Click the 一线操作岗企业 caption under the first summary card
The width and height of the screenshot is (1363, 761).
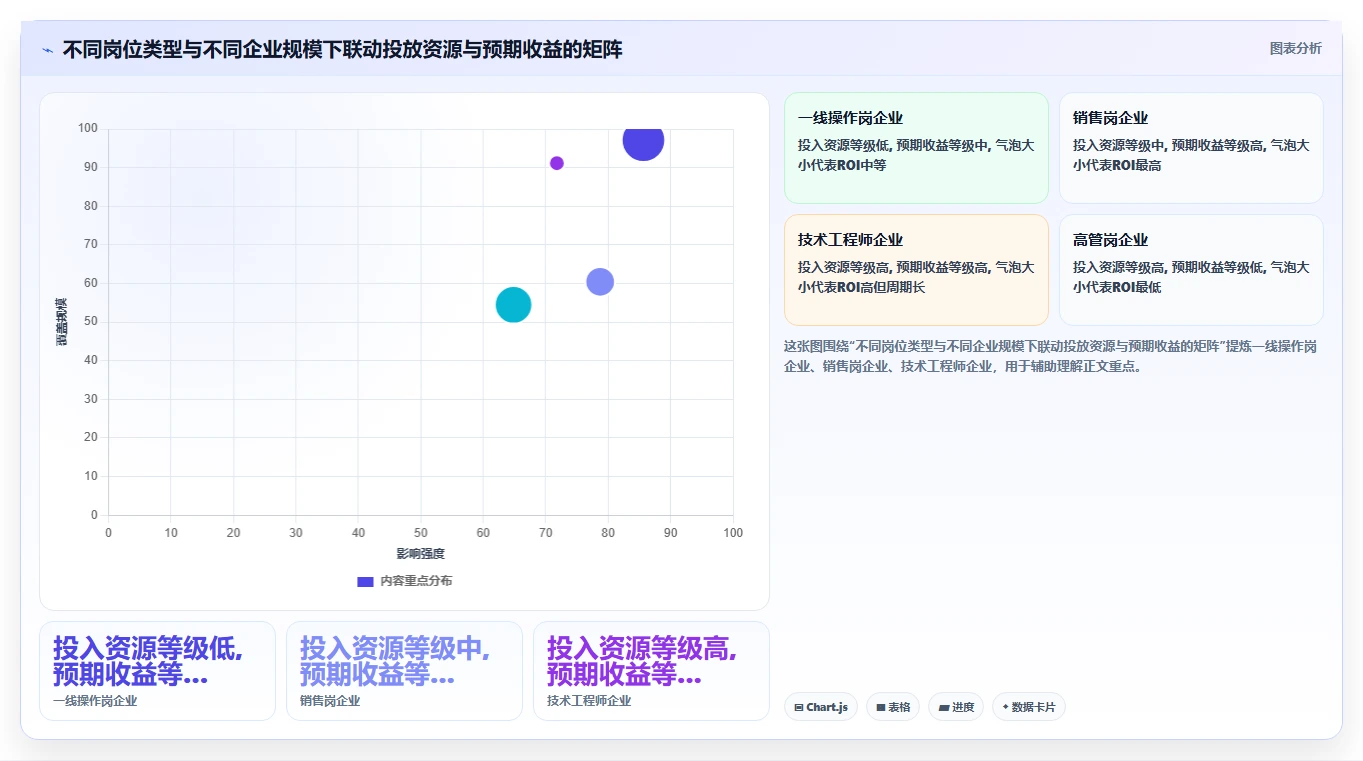[95, 701]
